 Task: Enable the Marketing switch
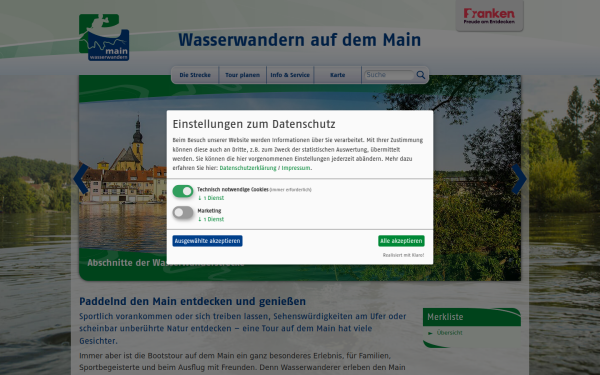pos(183,212)
